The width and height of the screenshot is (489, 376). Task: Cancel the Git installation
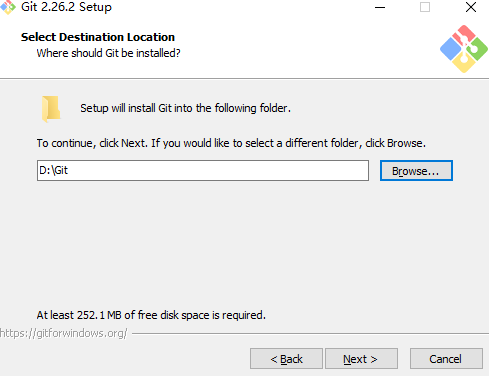(x=446, y=359)
